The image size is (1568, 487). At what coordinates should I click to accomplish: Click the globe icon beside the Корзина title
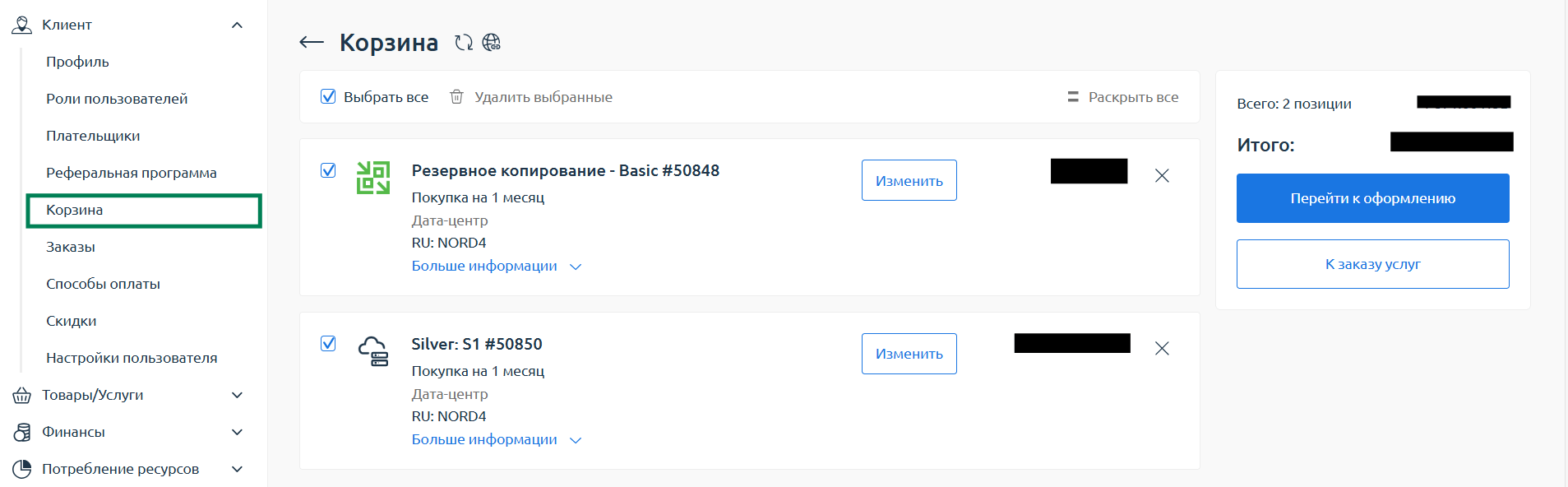(x=492, y=42)
